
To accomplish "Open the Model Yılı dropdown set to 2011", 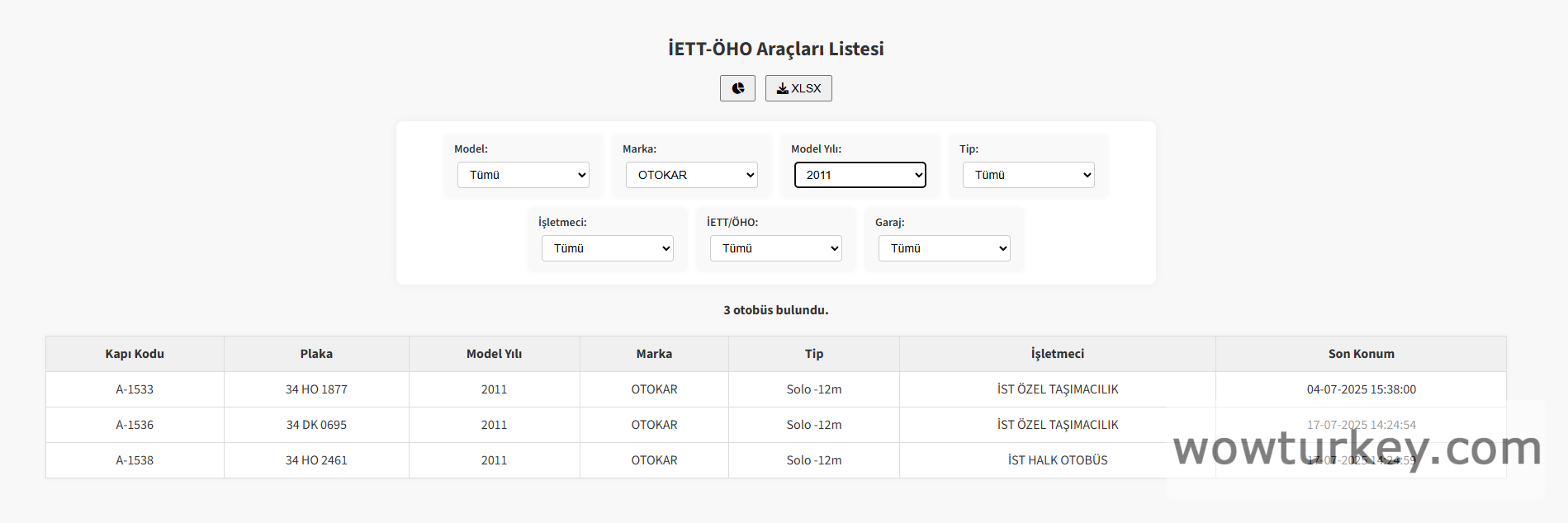I will [860, 175].
